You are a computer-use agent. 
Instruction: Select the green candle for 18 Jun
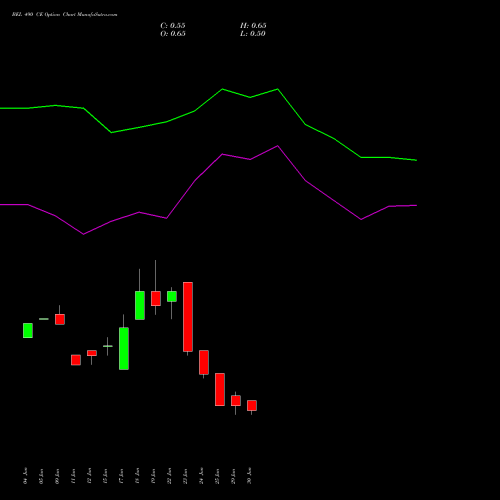[x=140, y=305]
